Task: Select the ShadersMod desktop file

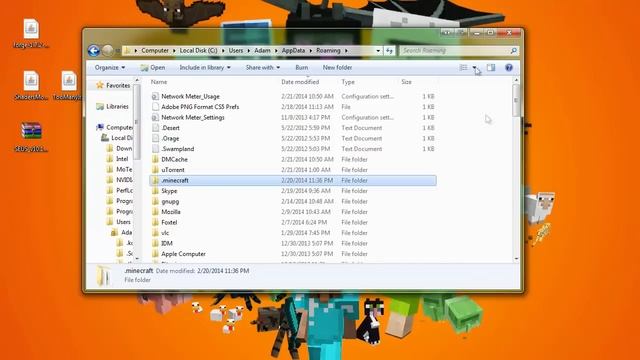Action: (31, 81)
